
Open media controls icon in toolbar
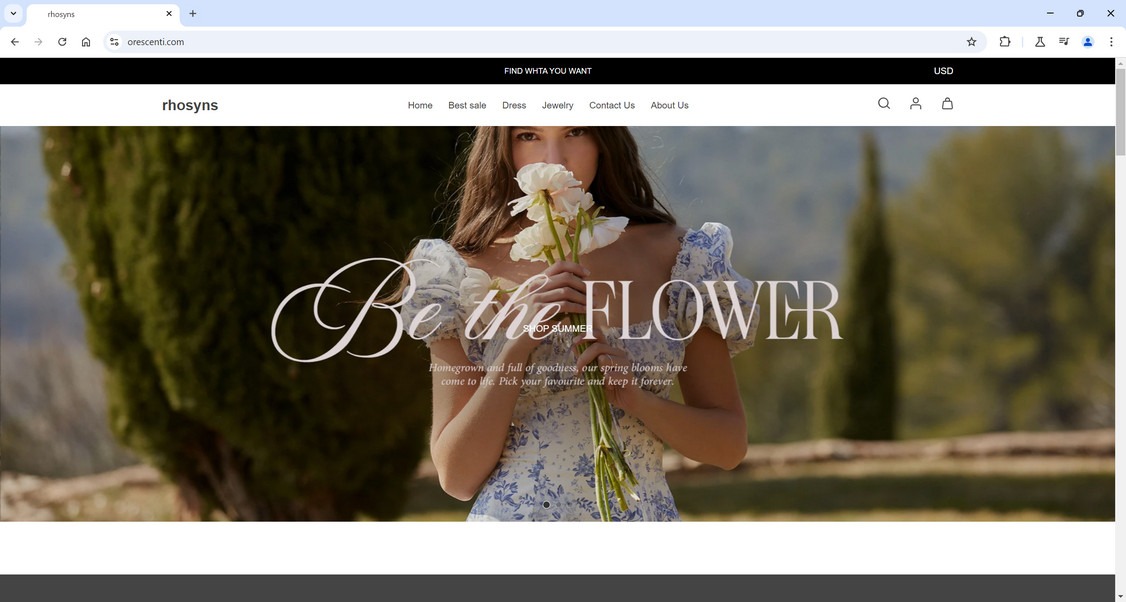[1064, 42]
